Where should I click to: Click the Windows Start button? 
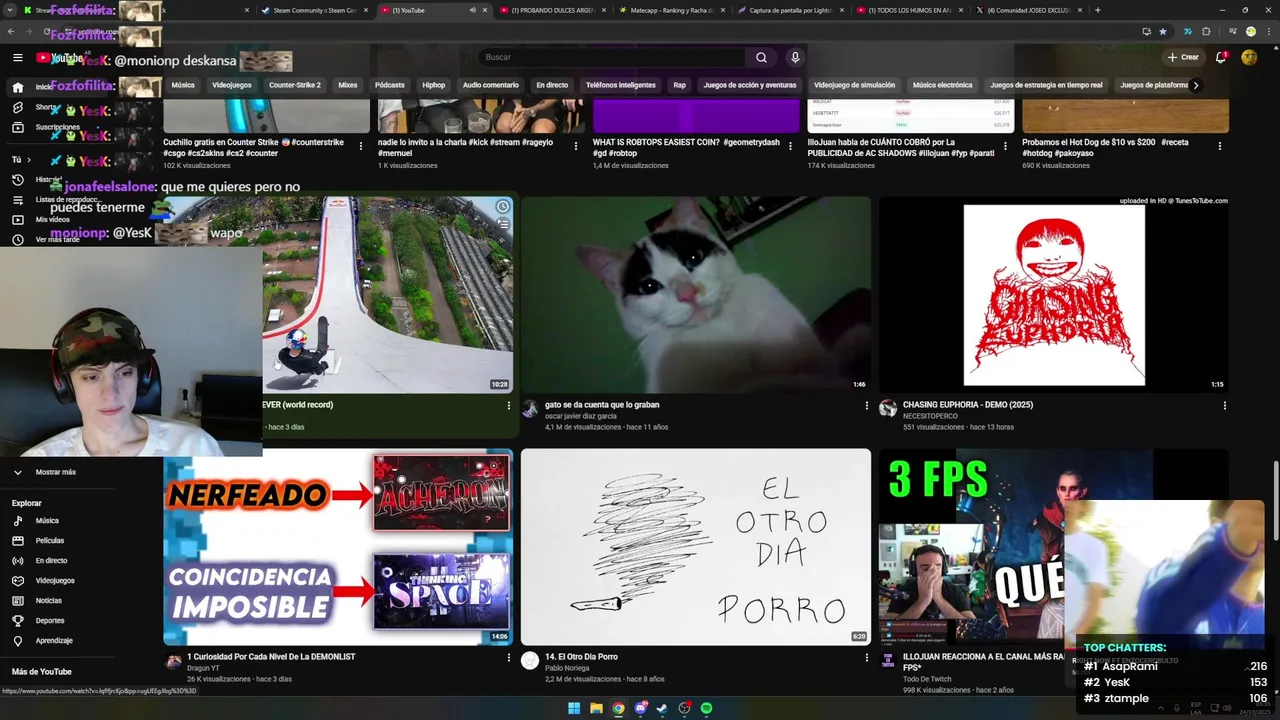click(x=574, y=708)
